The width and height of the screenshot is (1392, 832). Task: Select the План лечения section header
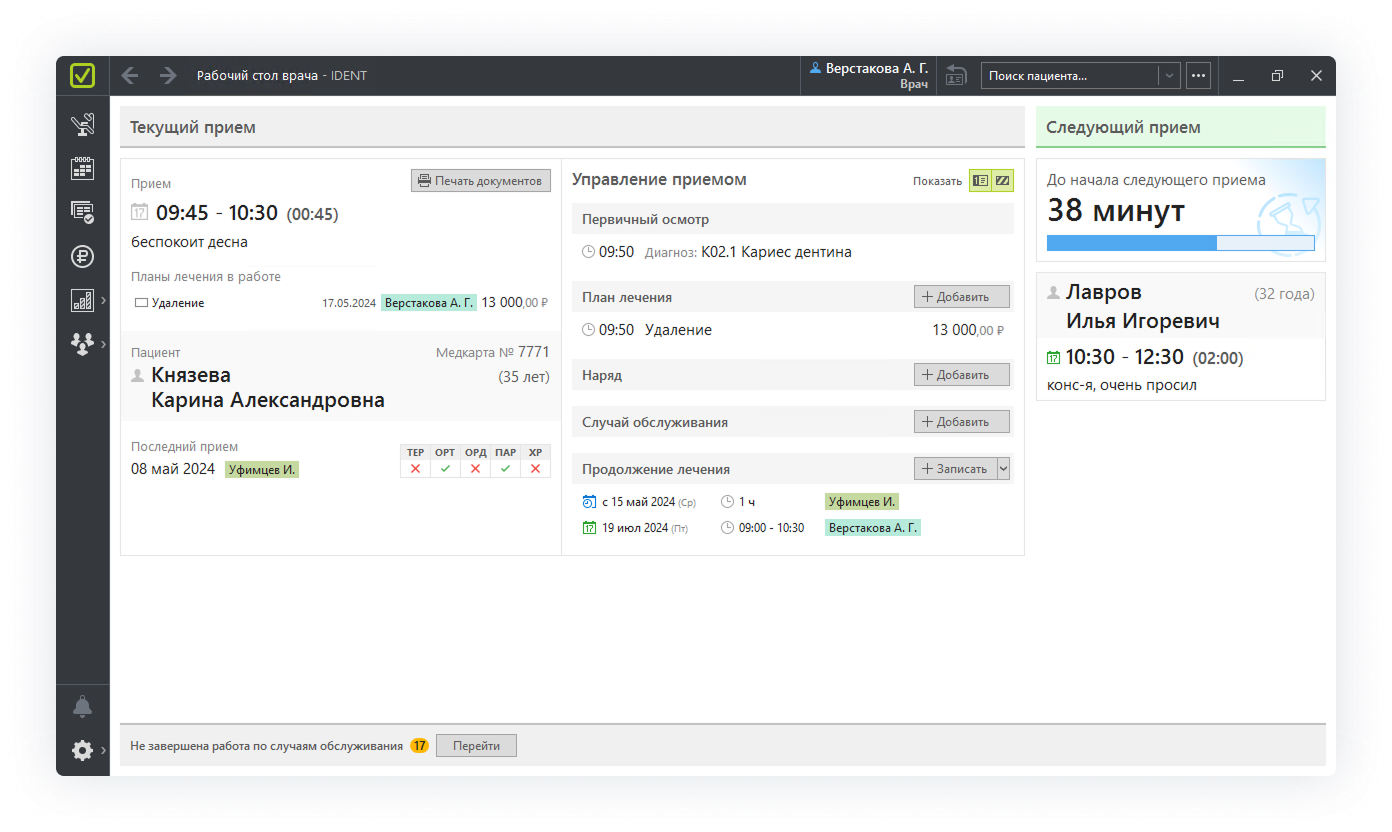tap(793, 297)
